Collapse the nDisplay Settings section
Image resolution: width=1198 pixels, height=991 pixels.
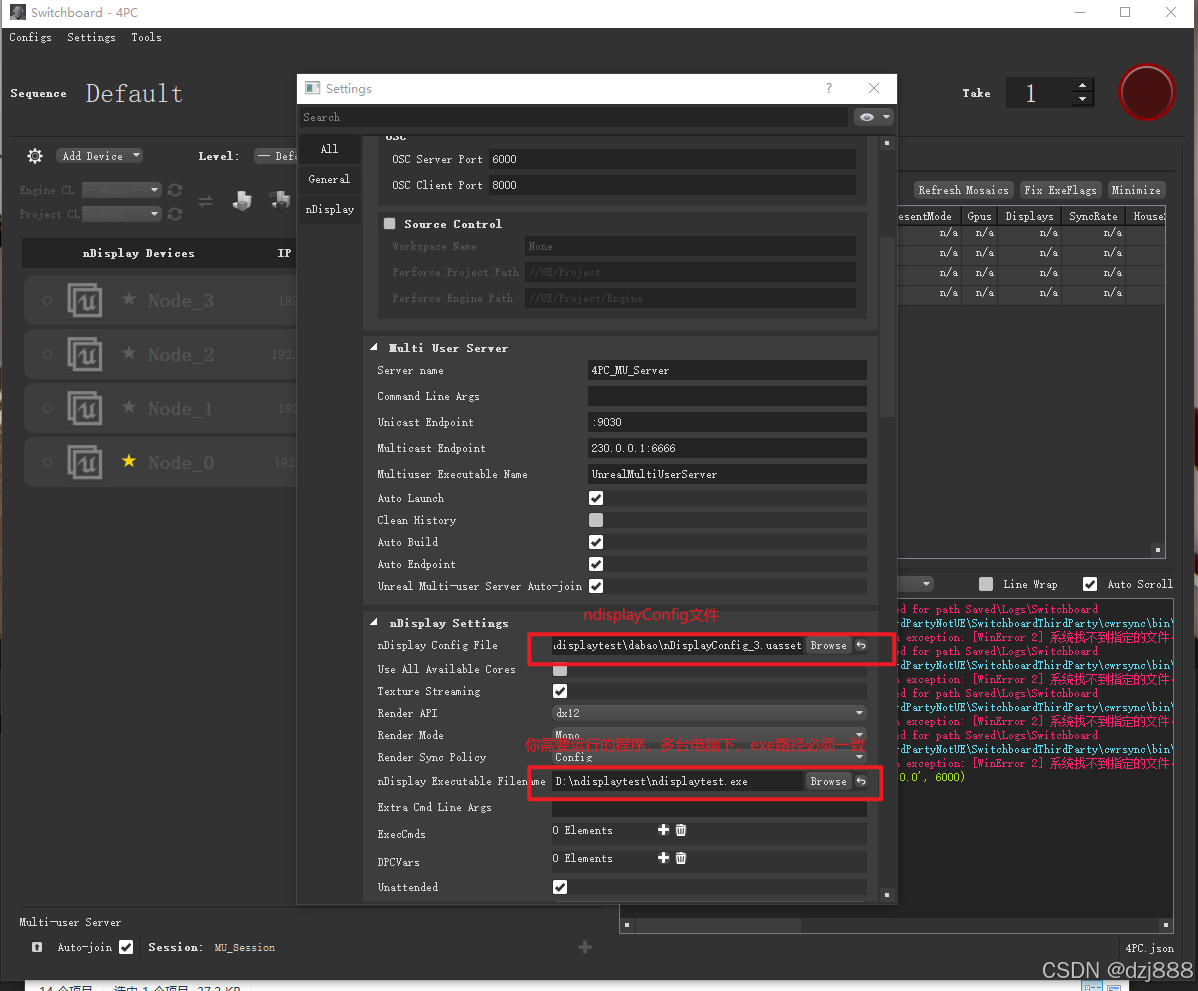[x=374, y=623]
